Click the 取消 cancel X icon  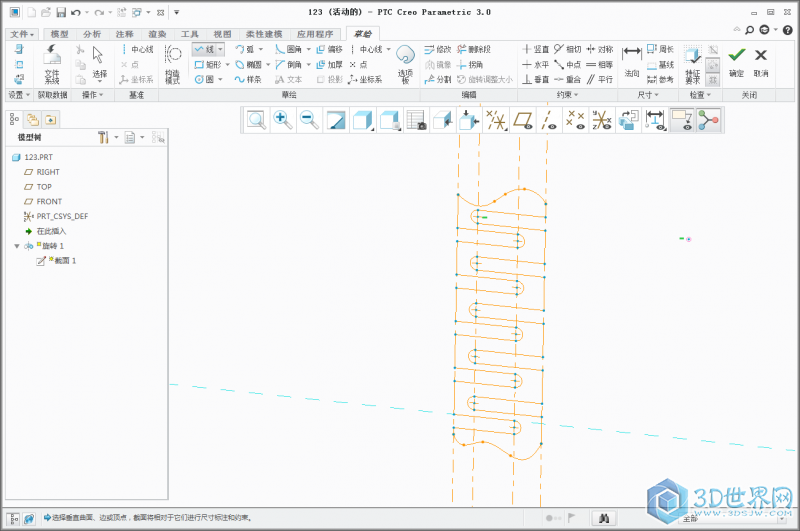coord(761,60)
